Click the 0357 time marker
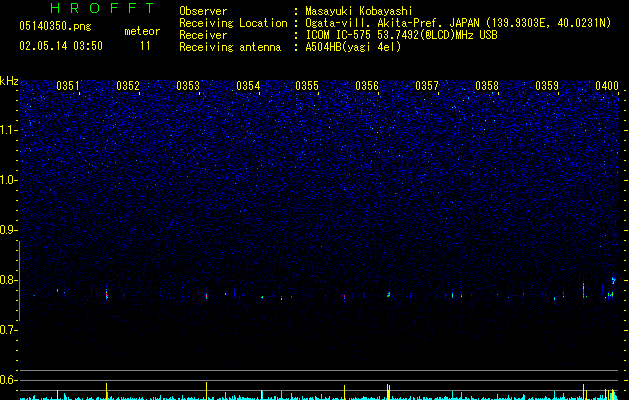 [427, 86]
